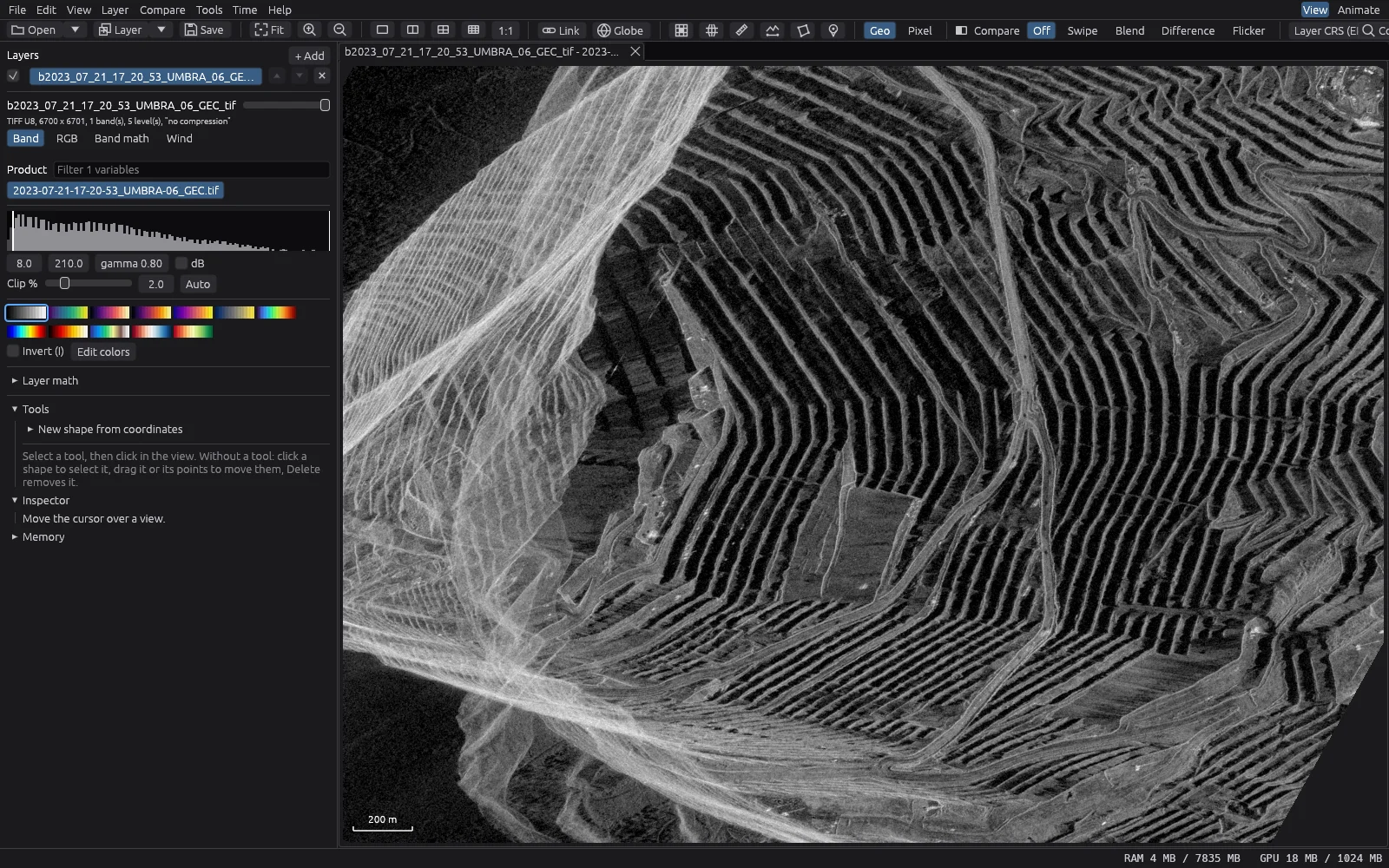Close the b2023 UMBRA image tab
The height and width of the screenshot is (868, 1389).
tap(635, 51)
